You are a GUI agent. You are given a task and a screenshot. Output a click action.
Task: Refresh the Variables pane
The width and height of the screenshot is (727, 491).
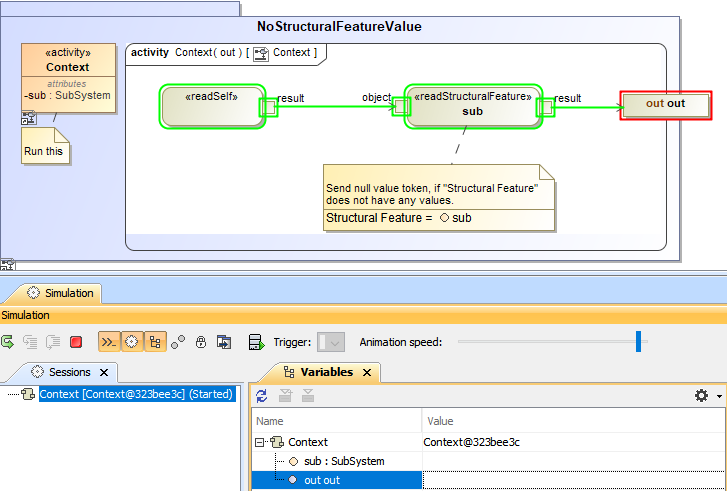[x=261, y=396]
